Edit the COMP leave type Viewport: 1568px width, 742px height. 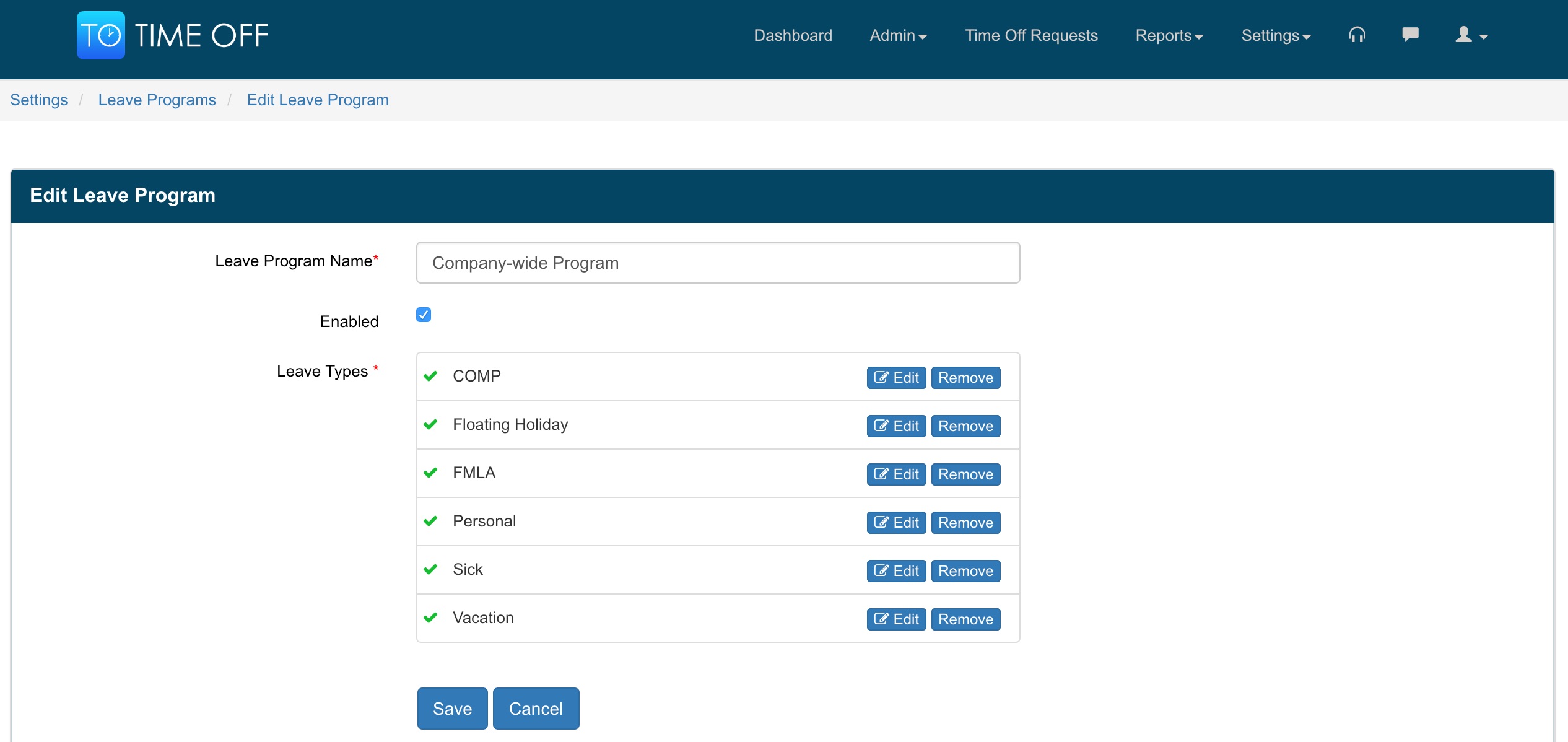pyautogui.click(x=896, y=378)
